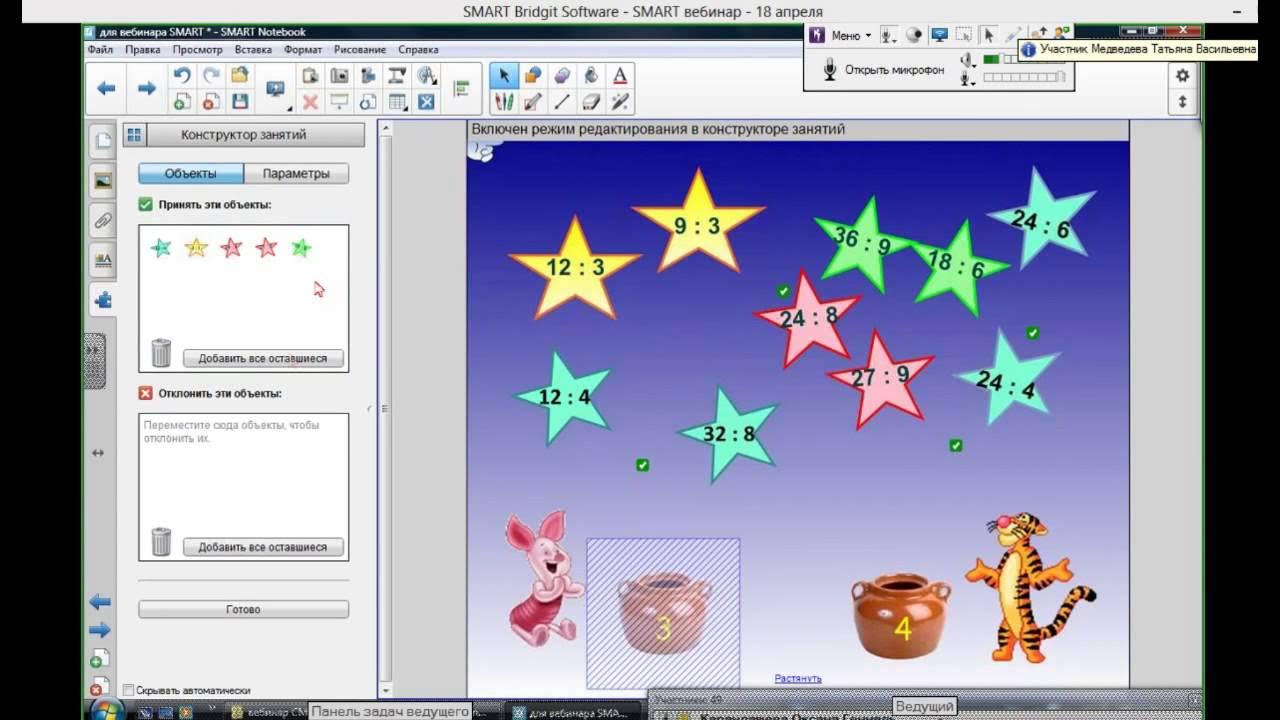Click 'Добавить все оставшиеся' in the accept box
The height and width of the screenshot is (720, 1280).
(x=262, y=358)
